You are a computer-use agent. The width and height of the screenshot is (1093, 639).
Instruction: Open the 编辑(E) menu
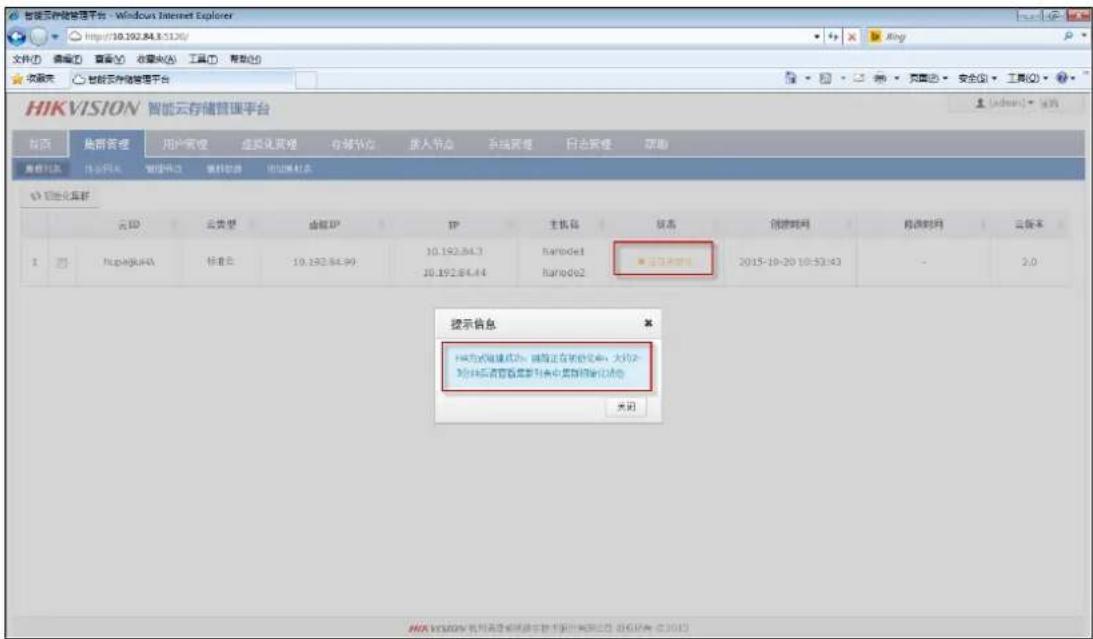68,59
